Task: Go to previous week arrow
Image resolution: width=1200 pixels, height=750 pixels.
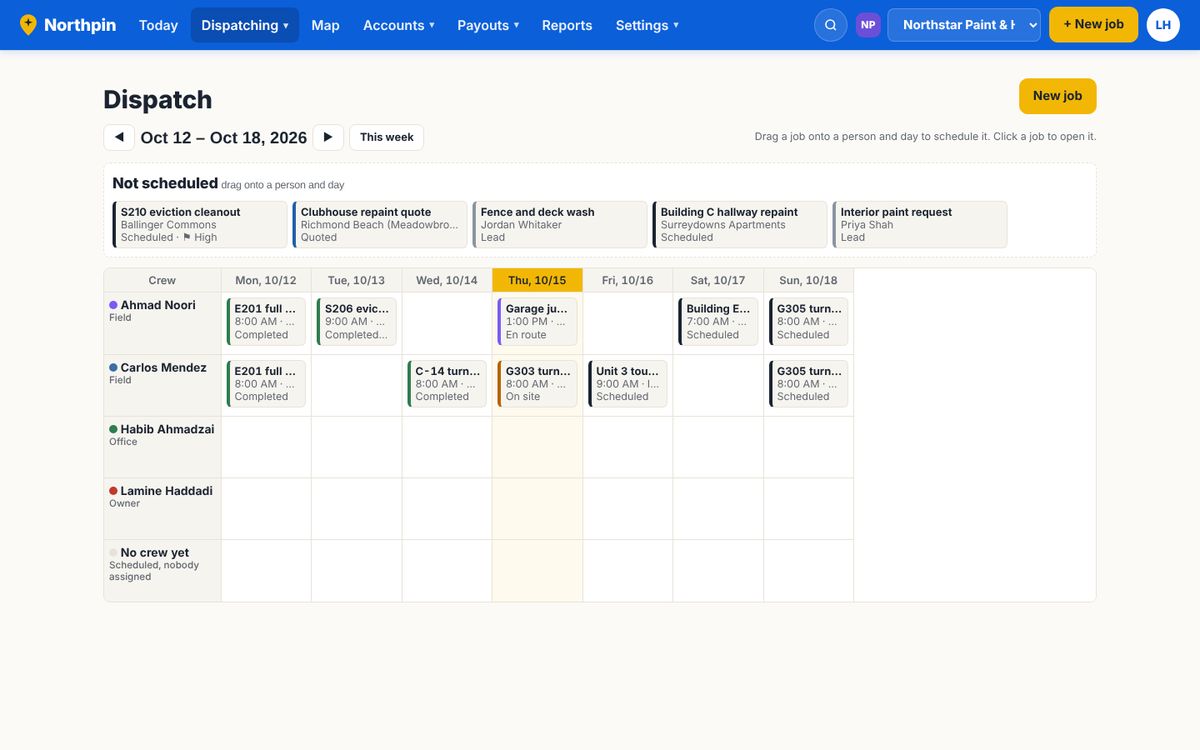Action: coord(119,137)
